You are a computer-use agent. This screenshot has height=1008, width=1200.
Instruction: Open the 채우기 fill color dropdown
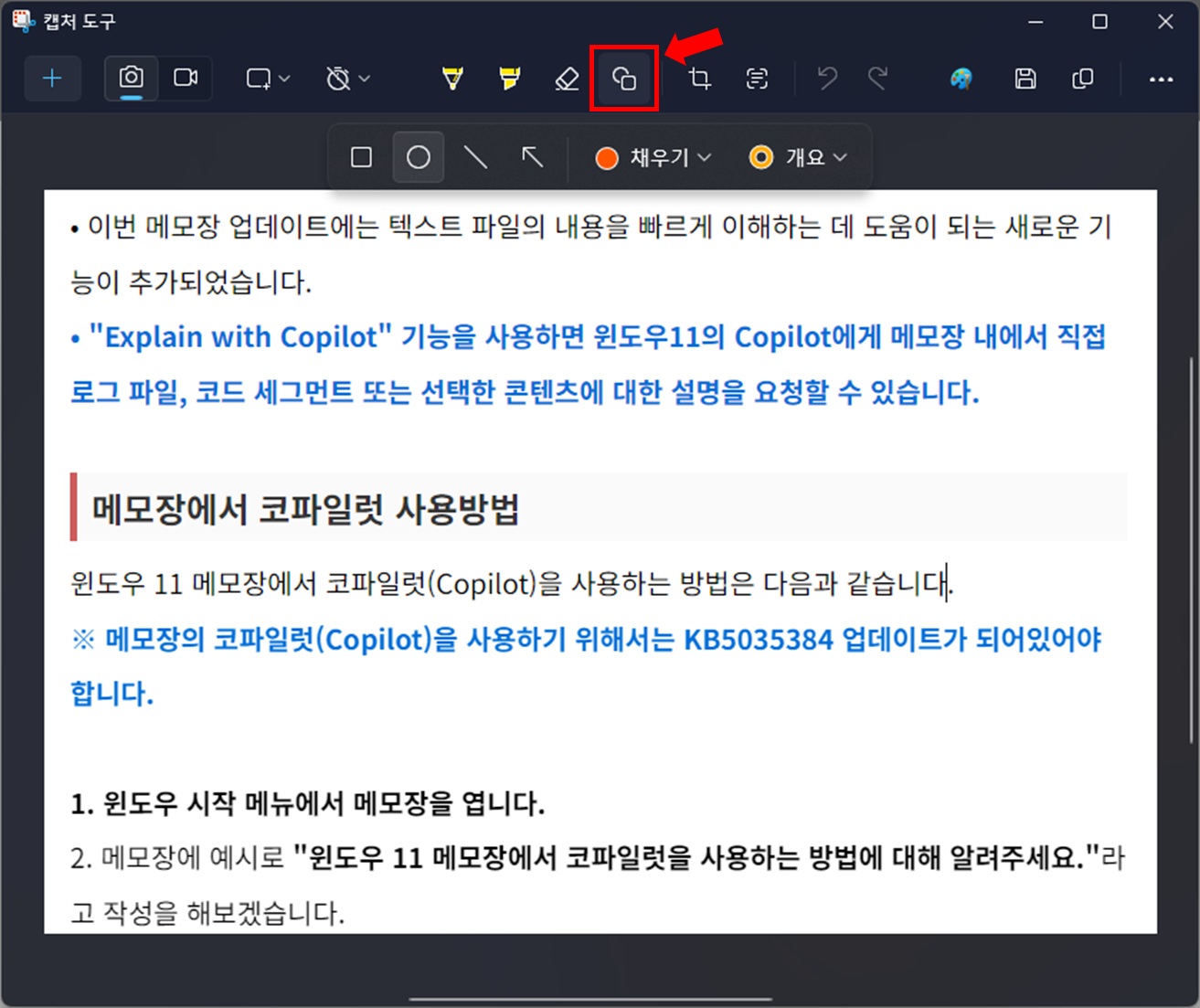point(653,158)
